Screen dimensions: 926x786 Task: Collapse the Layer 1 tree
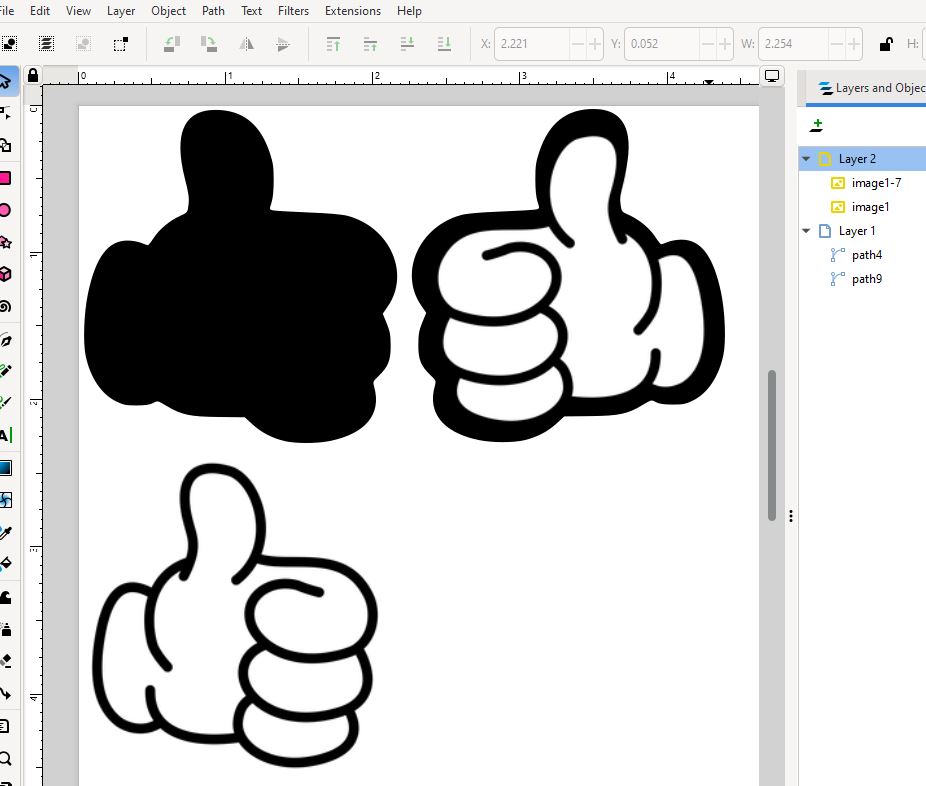pos(807,231)
